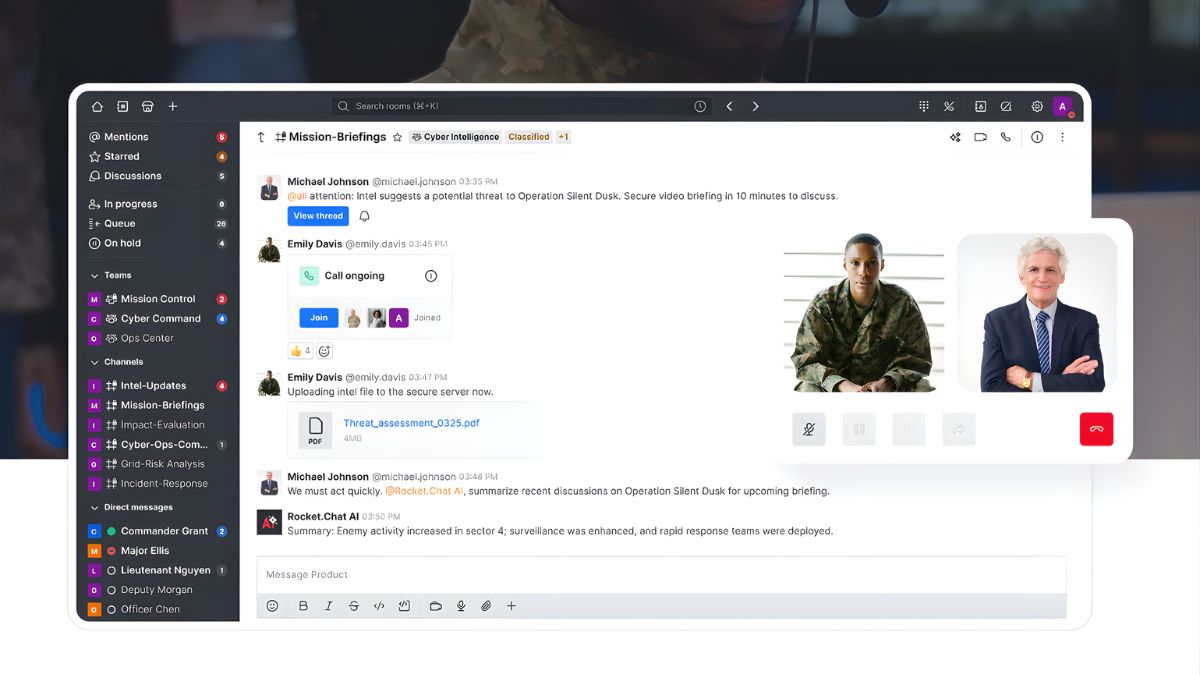Toggle microphone mute in call window
Image resolution: width=1200 pixels, height=675 pixels.
809,429
